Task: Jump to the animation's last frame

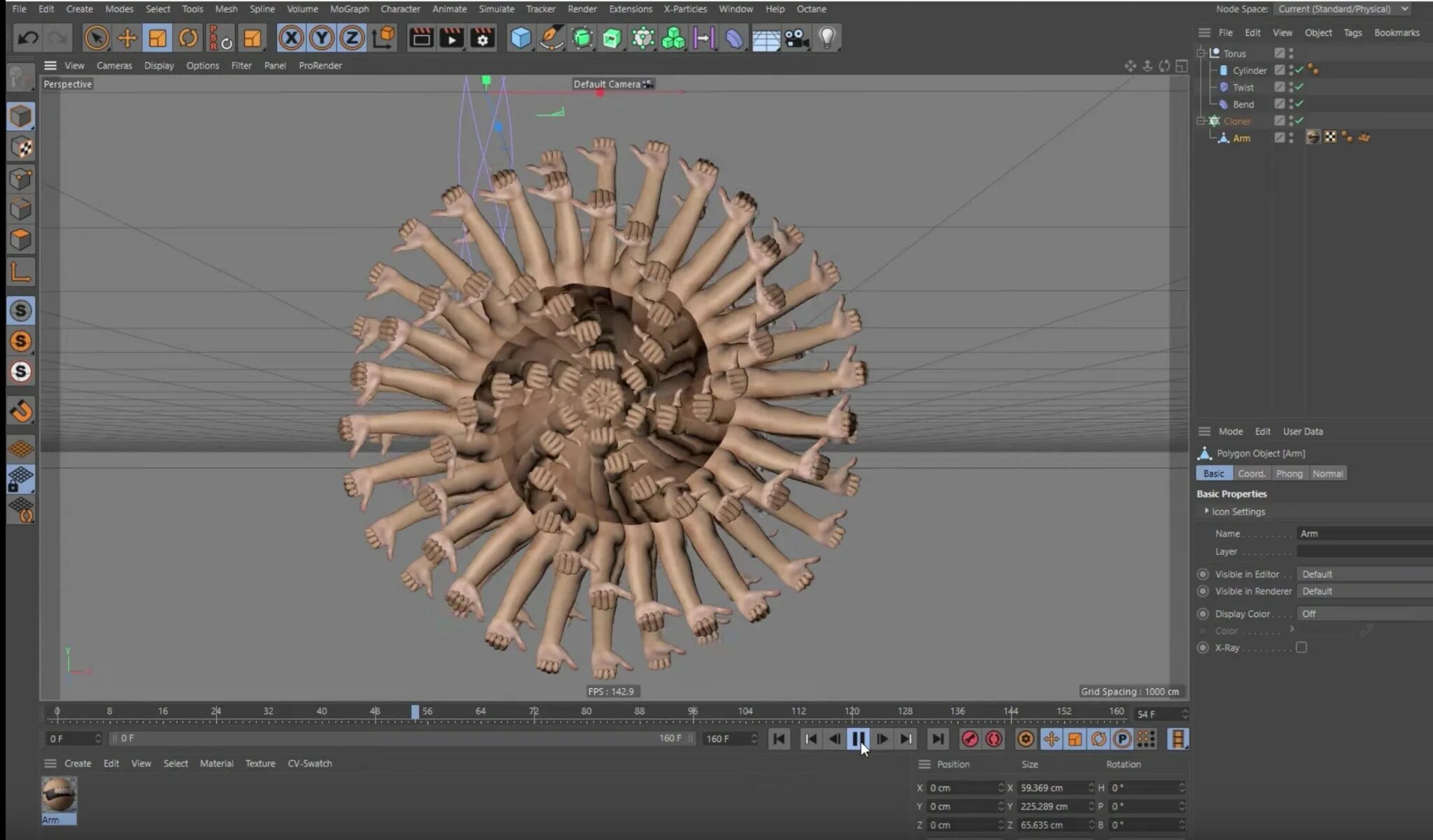Action: pyautogui.click(x=937, y=739)
